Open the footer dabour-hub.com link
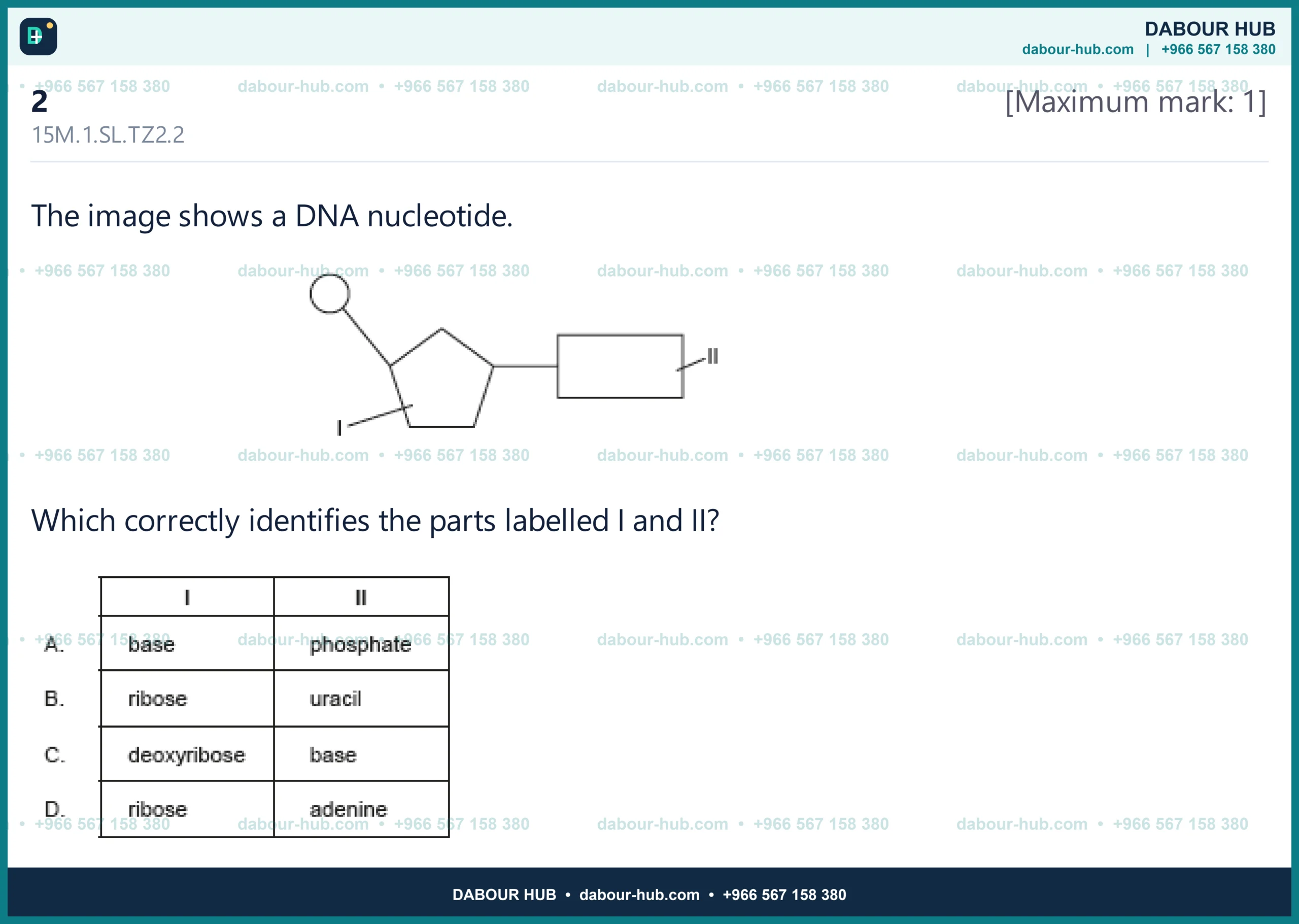The height and width of the screenshot is (924, 1299). [x=639, y=895]
